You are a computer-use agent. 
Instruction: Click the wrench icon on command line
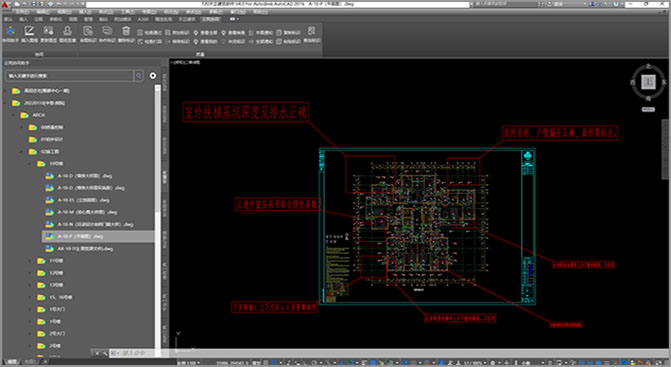tap(105, 353)
